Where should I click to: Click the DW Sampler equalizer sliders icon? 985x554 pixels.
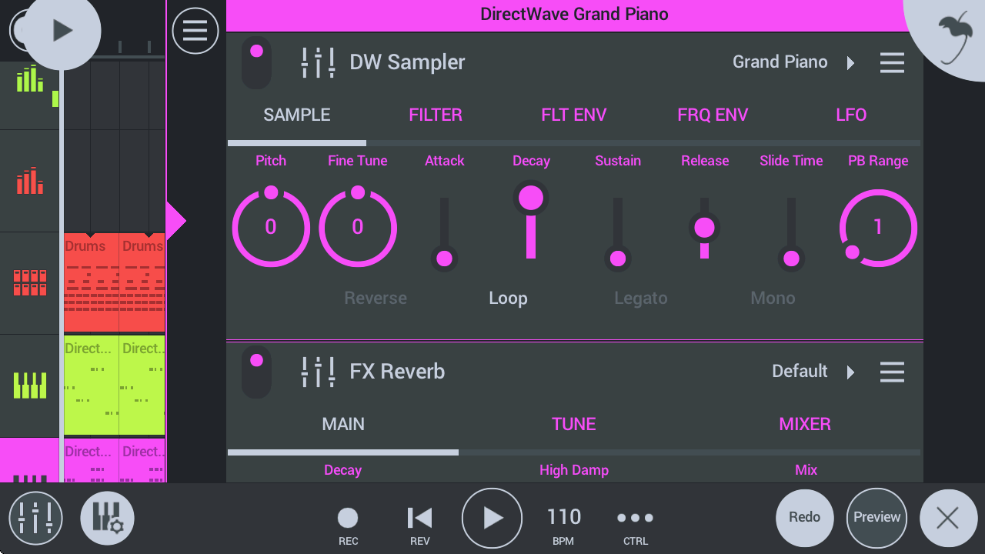(x=318, y=62)
